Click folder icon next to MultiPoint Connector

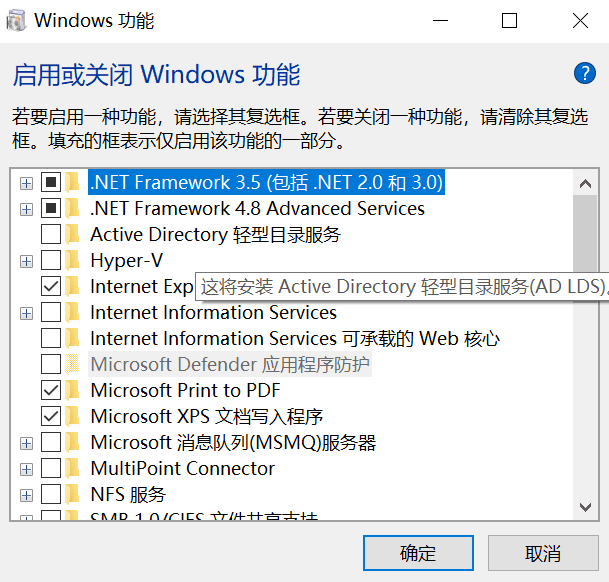73,468
